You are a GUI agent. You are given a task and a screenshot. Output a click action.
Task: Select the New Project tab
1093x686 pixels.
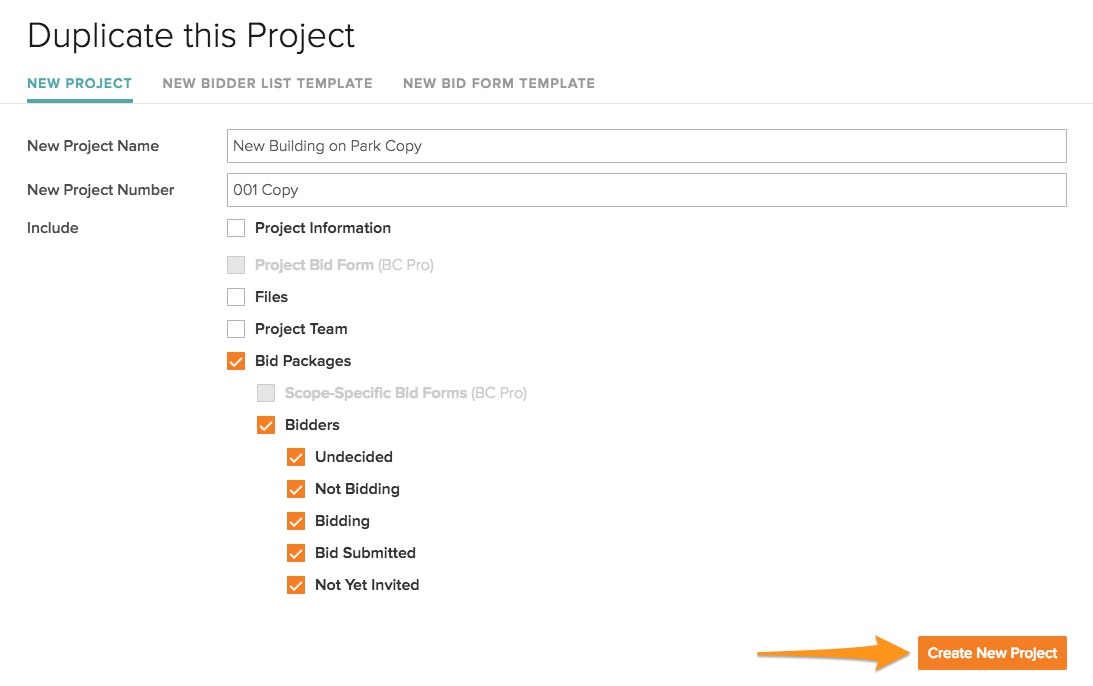point(79,83)
